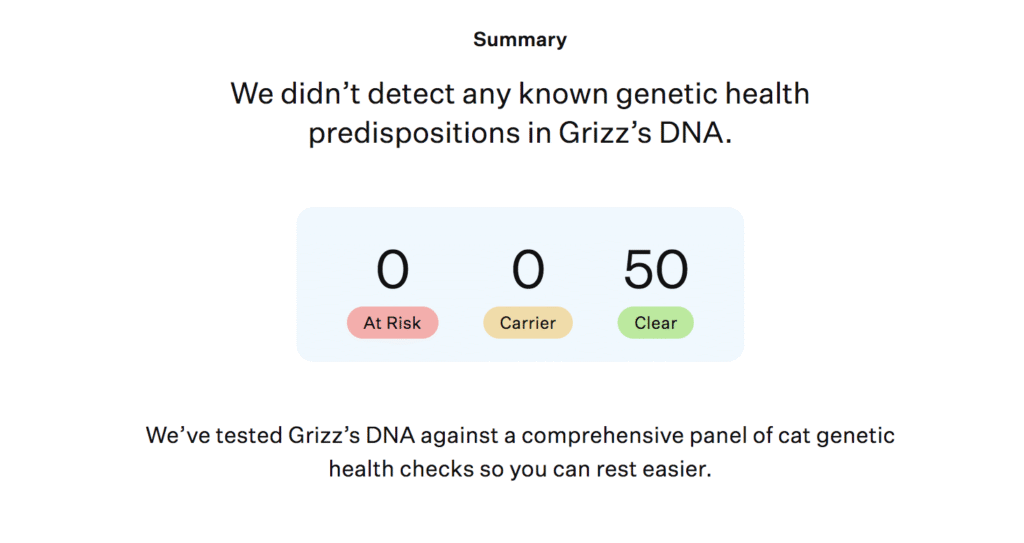Click "genetic health" in the headline's first line
Viewport: 1024px width, 543px height.
click(712, 95)
